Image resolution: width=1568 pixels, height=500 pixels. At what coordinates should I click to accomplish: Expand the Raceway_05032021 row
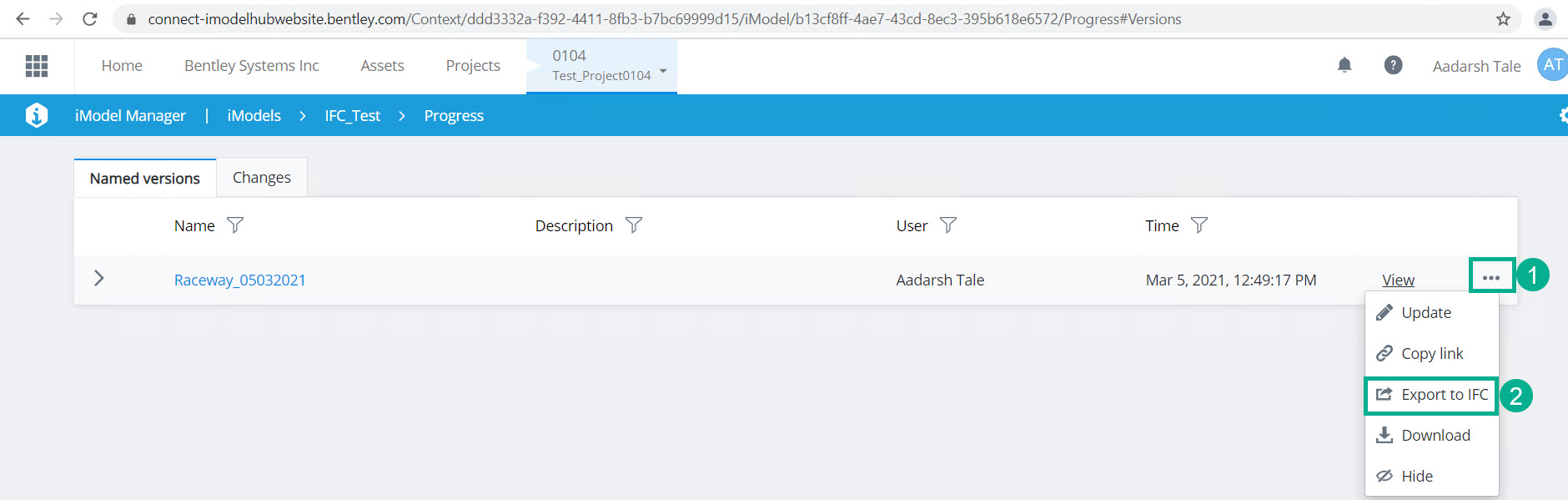pyautogui.click(x=99, y=278)
